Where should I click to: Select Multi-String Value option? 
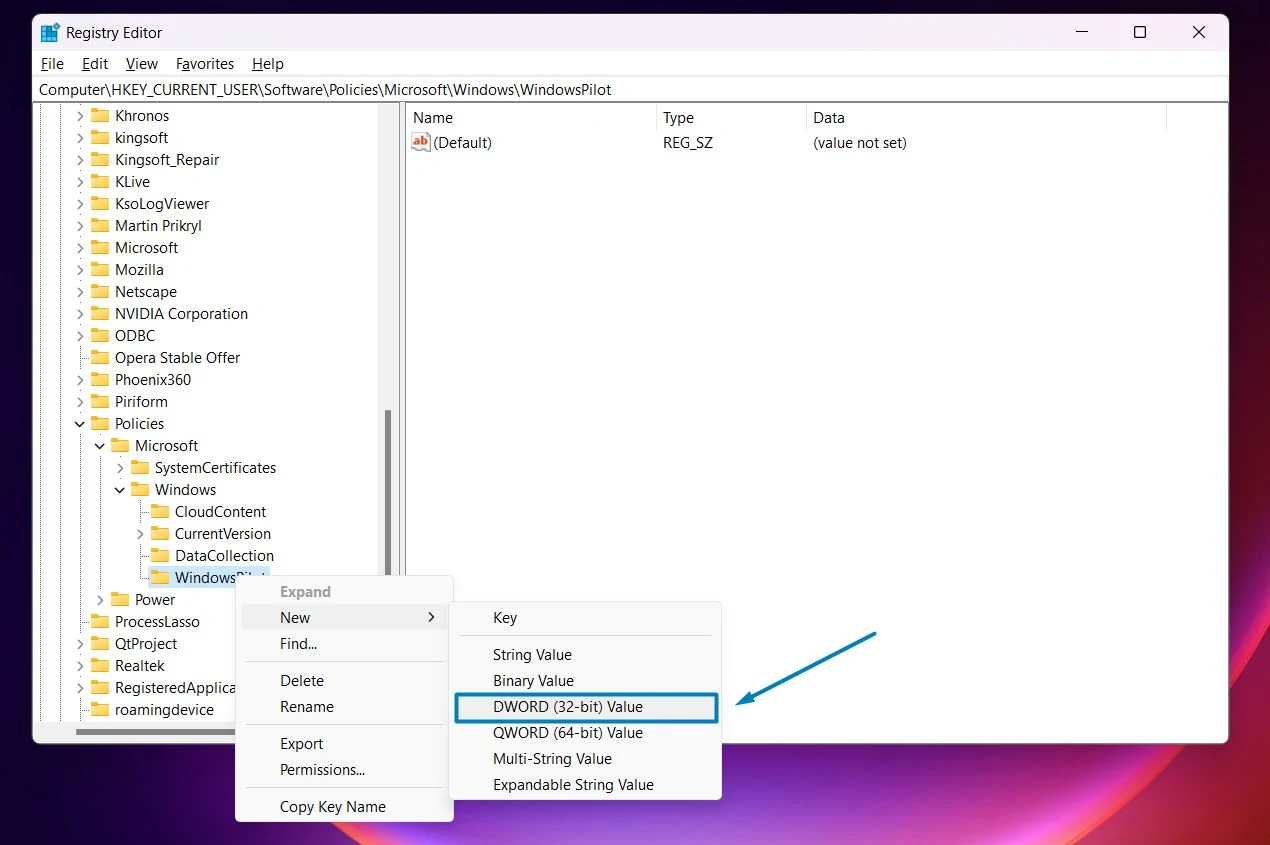point(585,759)
